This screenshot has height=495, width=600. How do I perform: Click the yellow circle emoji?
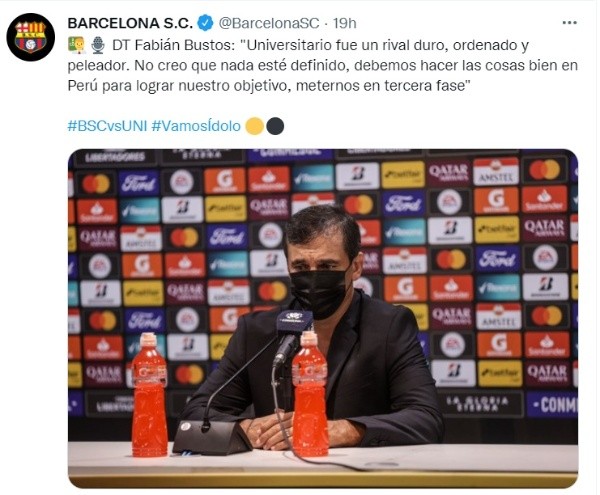254,126
